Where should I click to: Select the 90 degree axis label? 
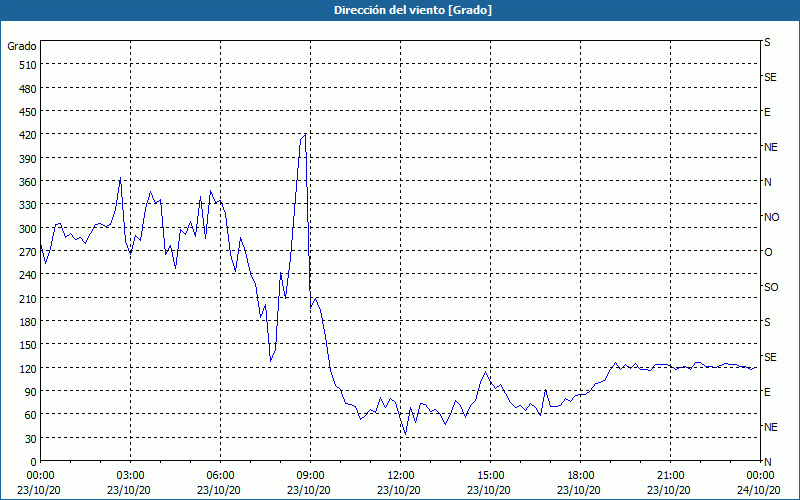[x=31, y=392]
